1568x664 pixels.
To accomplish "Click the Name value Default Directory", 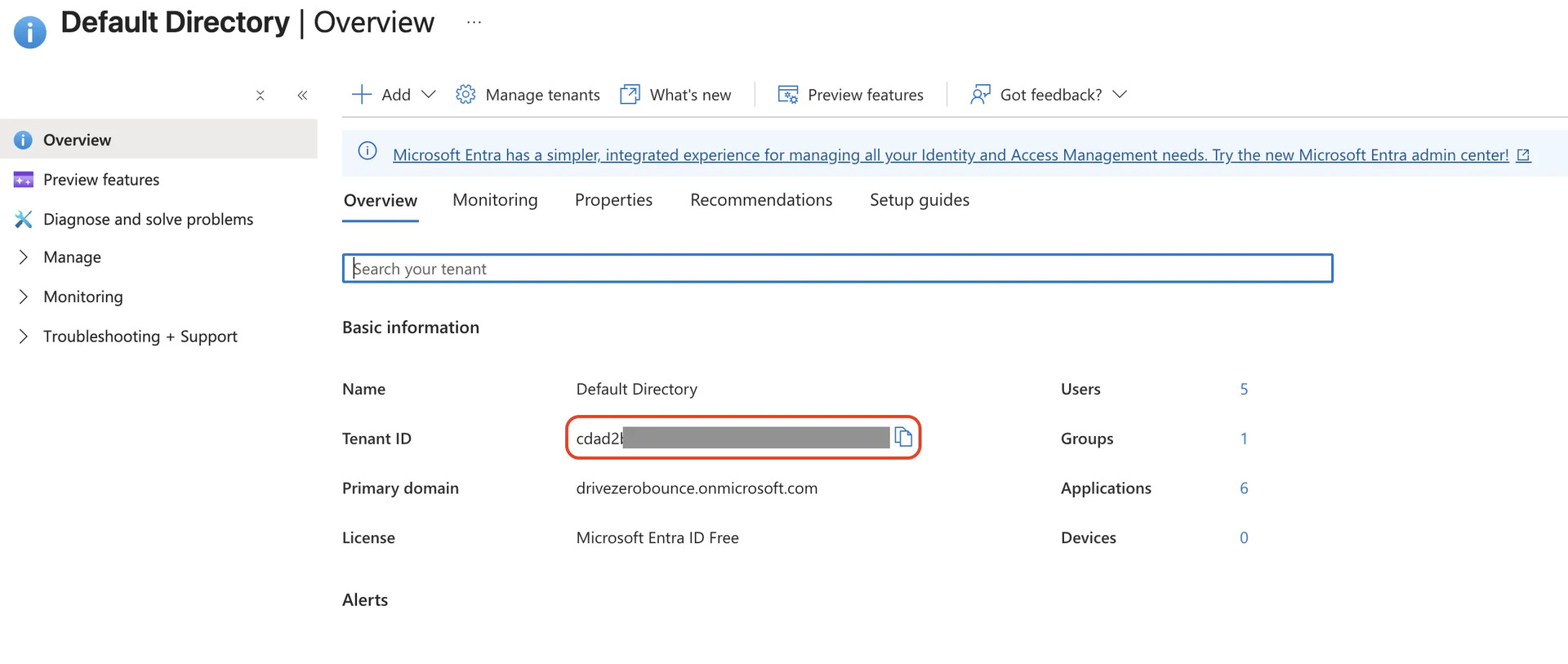I will pyautogui.click(x=636, y=389).
